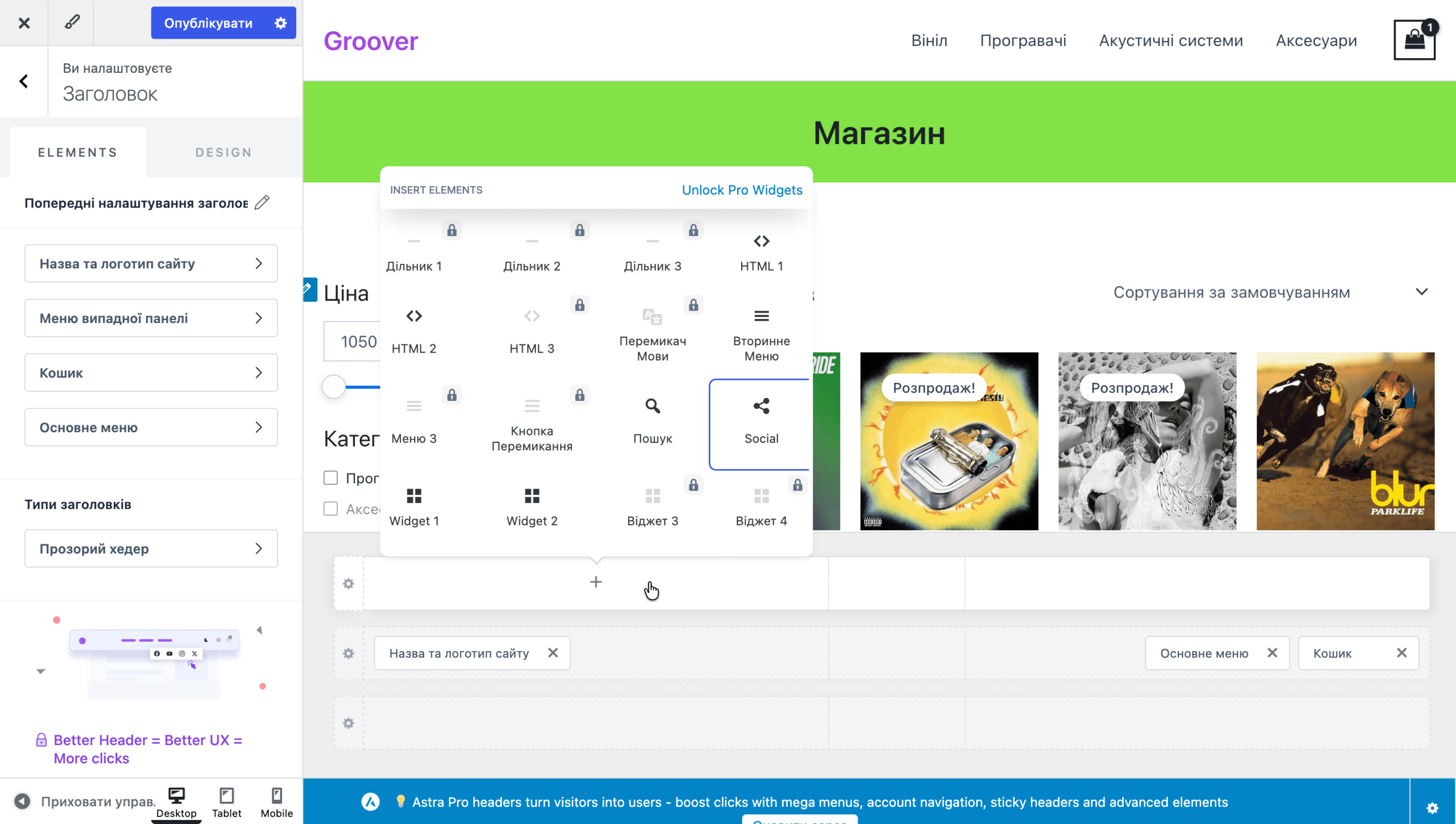Switch to ELEMENTS tab

tap(78, 152)
